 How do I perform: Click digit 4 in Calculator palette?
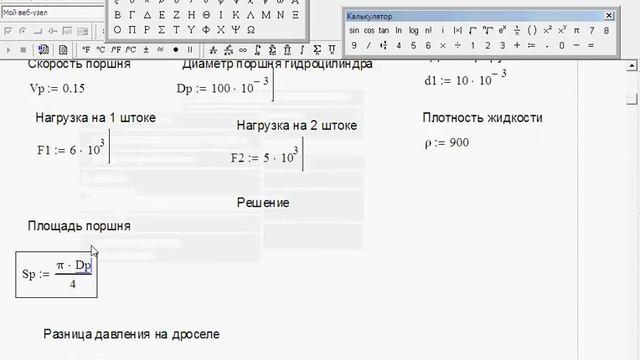point(398,45)
